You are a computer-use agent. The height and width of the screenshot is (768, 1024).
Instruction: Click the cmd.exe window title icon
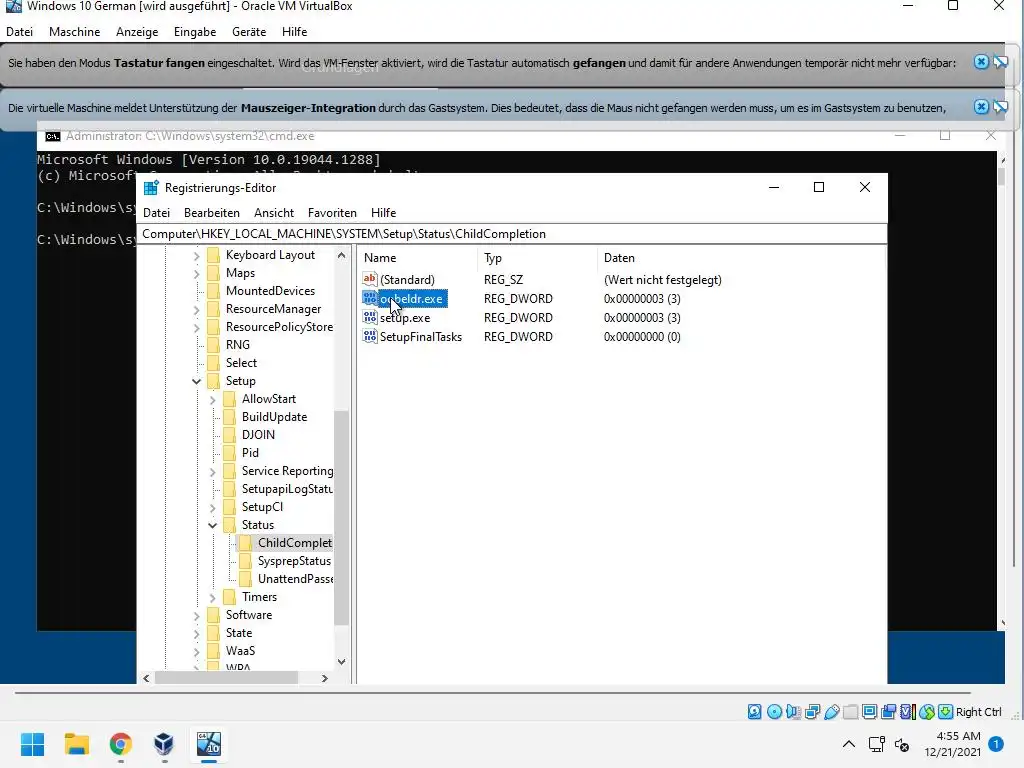52,136
